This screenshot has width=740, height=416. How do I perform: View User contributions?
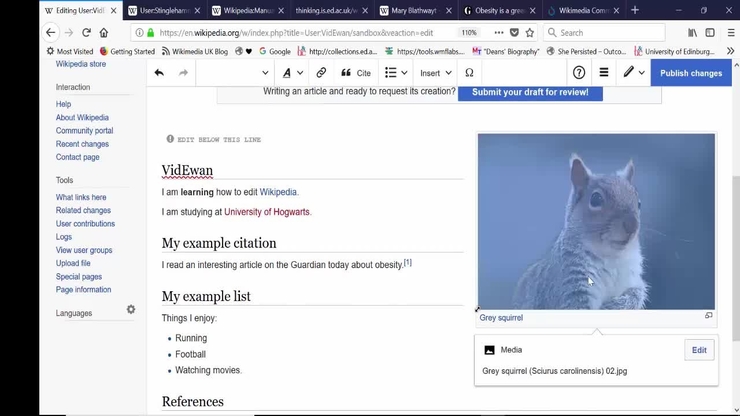coord(85,223)
